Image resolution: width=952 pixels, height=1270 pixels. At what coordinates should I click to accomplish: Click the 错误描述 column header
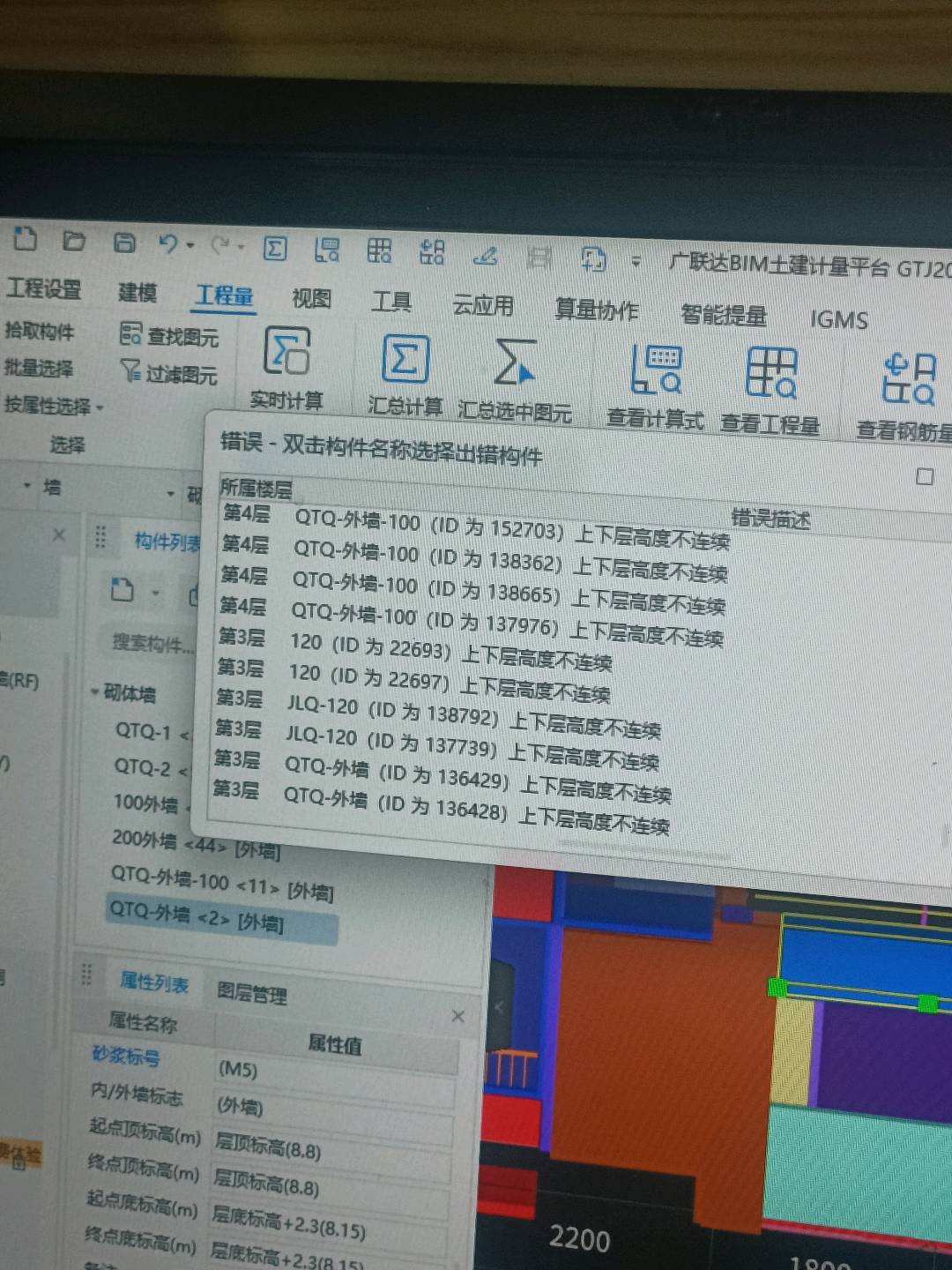pos(770,518)
